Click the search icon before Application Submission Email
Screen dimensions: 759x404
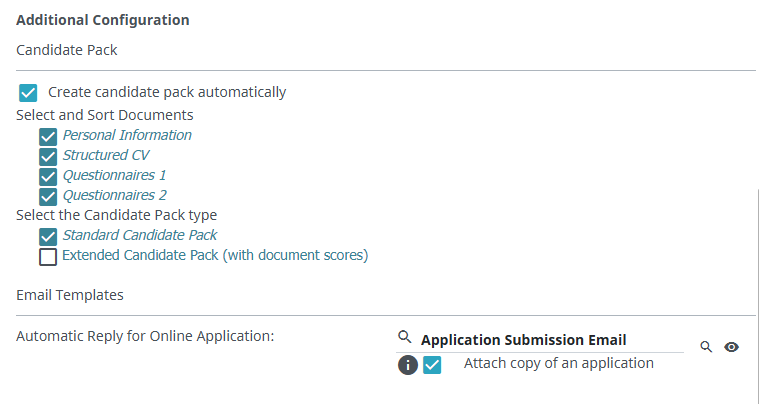(x=404, y=338)
